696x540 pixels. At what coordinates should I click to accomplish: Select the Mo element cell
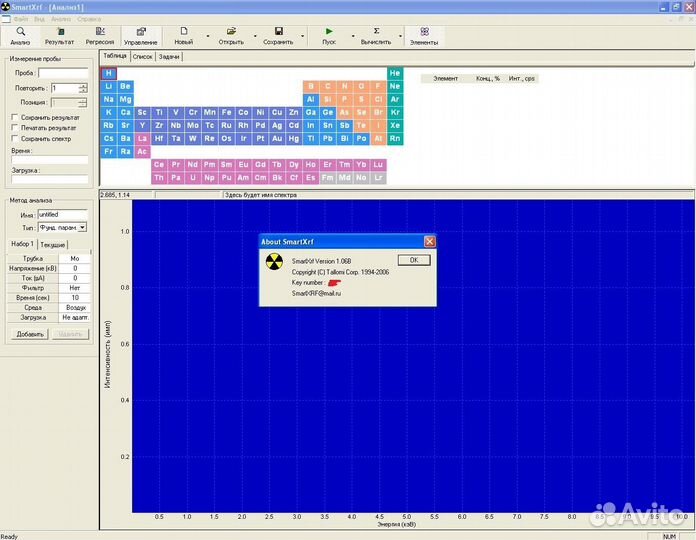193,126
